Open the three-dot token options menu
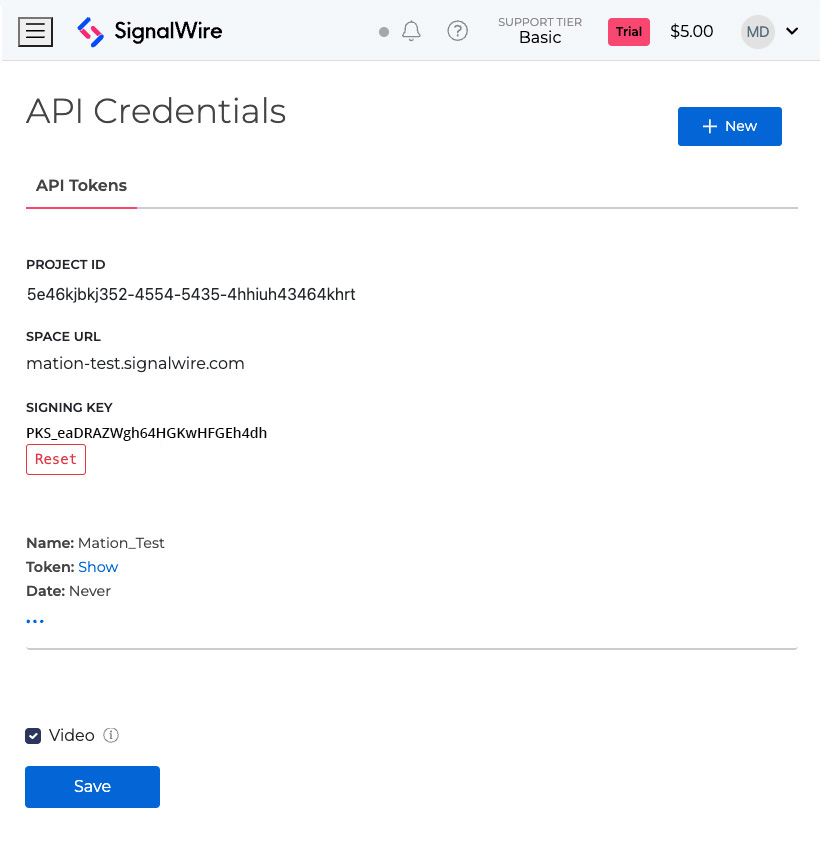This screenshot has height=864, width=820. [x=35, y=622]
